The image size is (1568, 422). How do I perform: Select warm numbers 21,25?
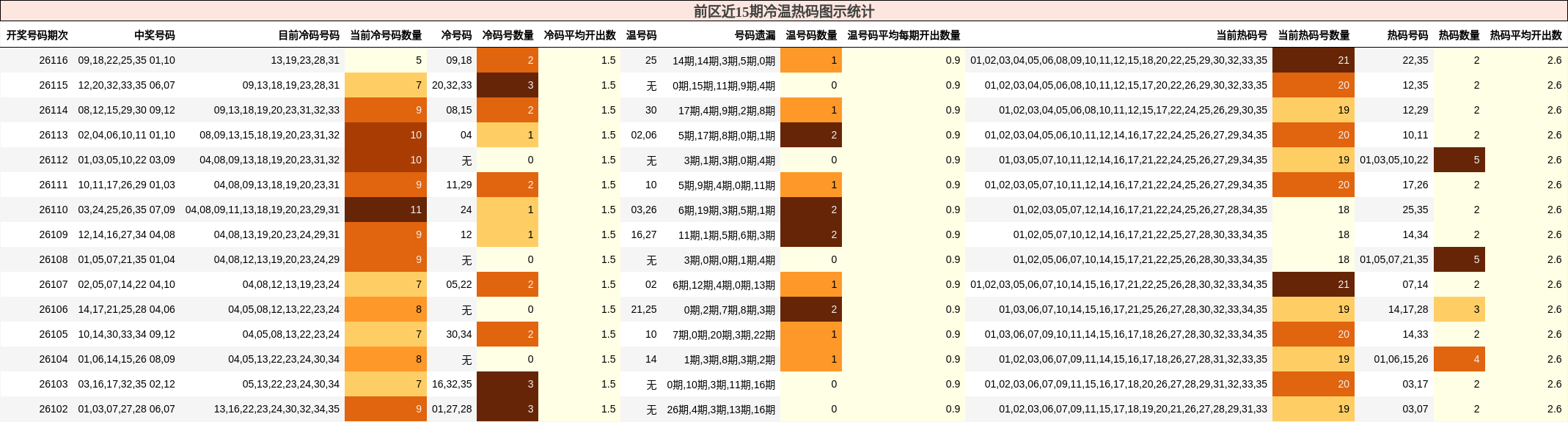point(644,309)
